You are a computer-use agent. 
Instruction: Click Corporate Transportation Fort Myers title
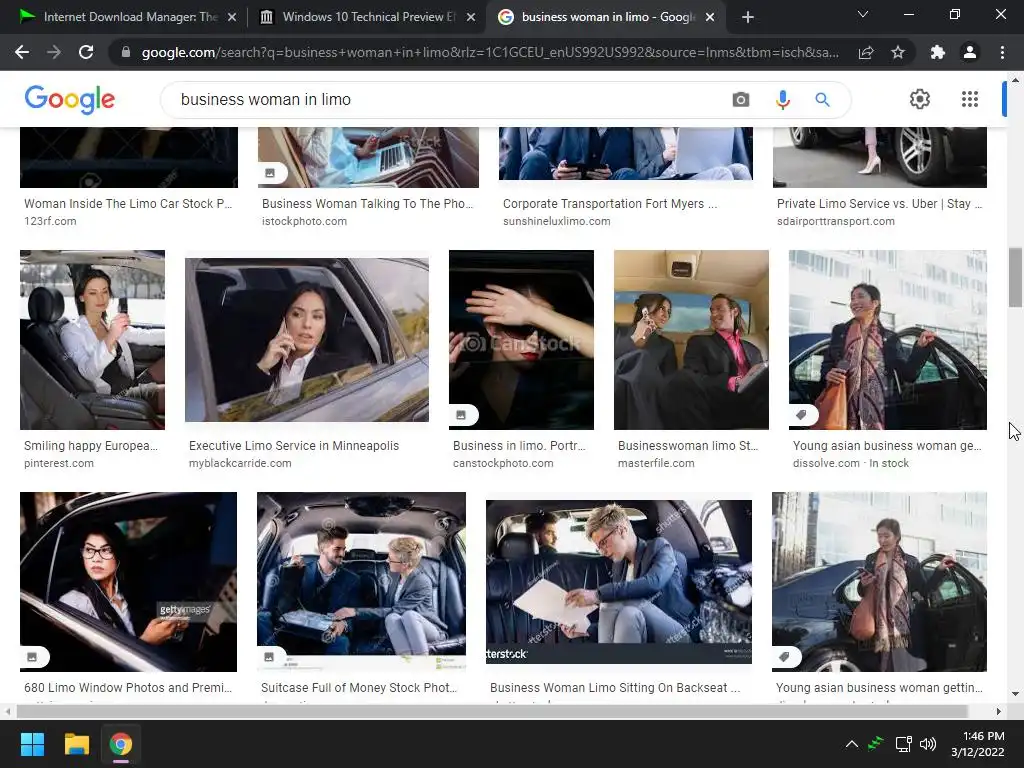click(x=610, y=204)
